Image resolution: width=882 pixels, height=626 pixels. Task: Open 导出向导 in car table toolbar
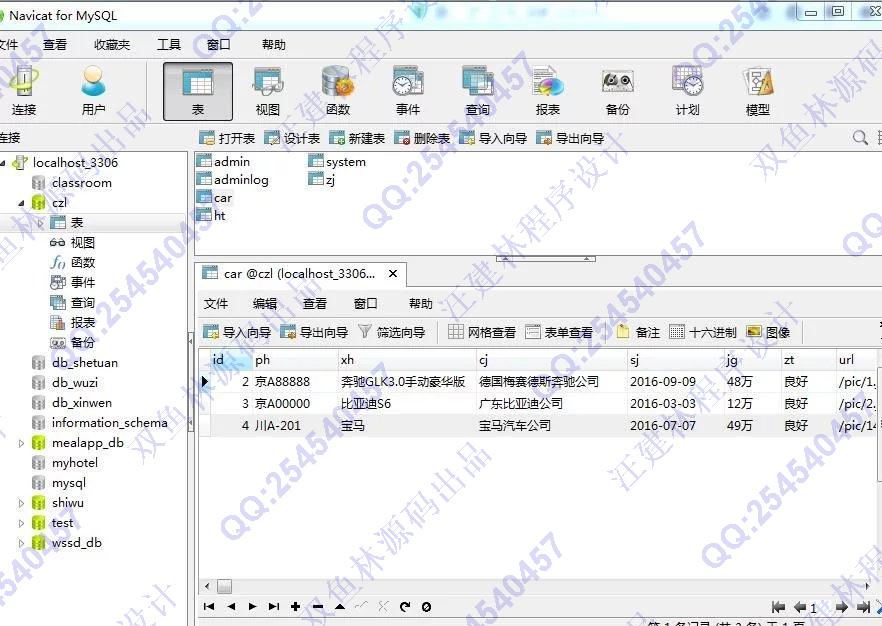pyautogui.click(x=314, y=332)
